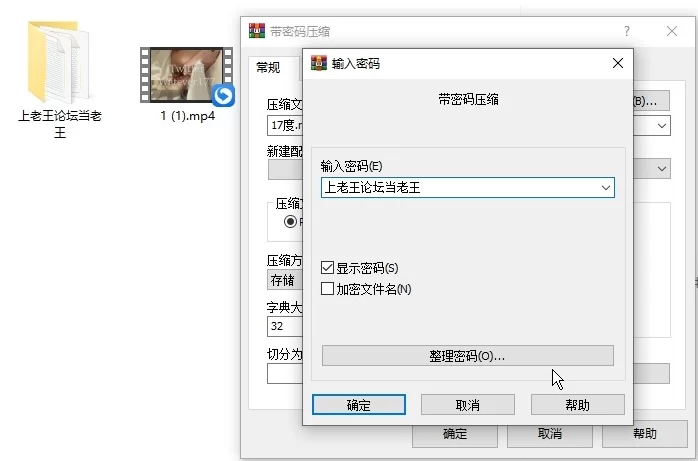The image size is (698, 461).
Task: Expand the archive name dropdown arrow in background window
Action: tap(661, 125)
